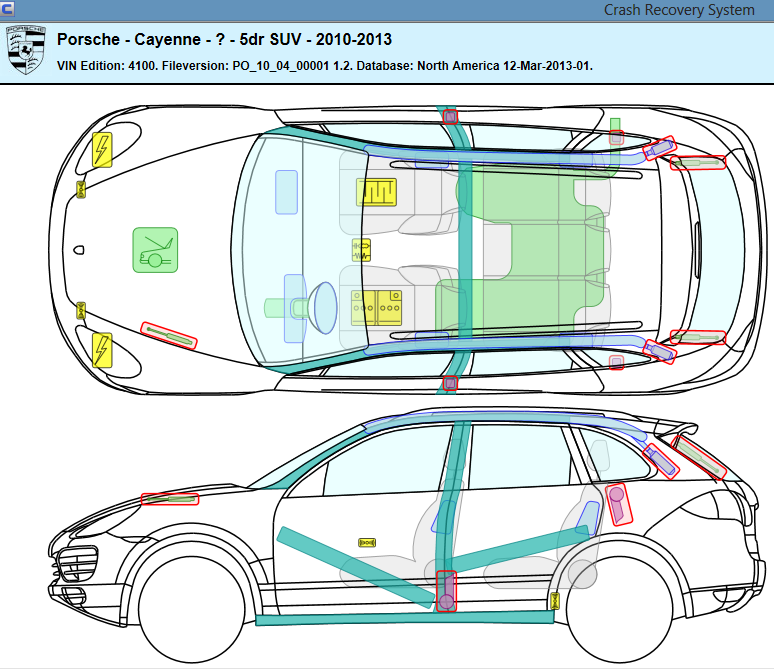Click the driver-side tailgate gas strut in top view
The width and height of the screenshot is (774, 669).
click(x=698, y=338)
